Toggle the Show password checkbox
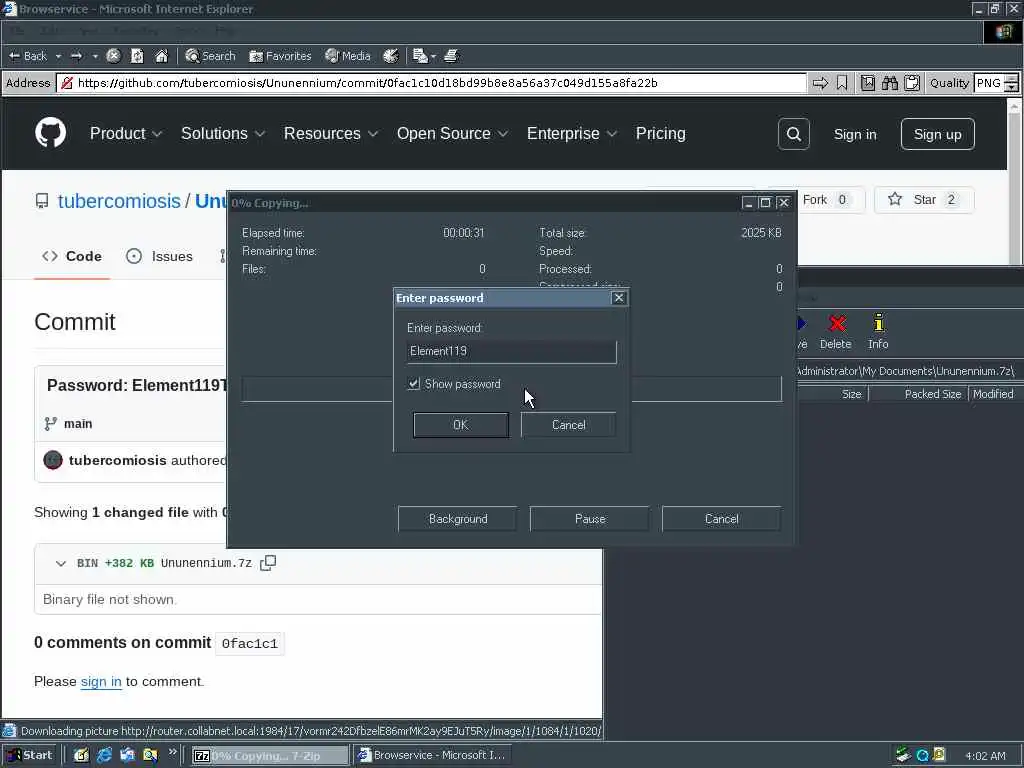 (413, 384)
